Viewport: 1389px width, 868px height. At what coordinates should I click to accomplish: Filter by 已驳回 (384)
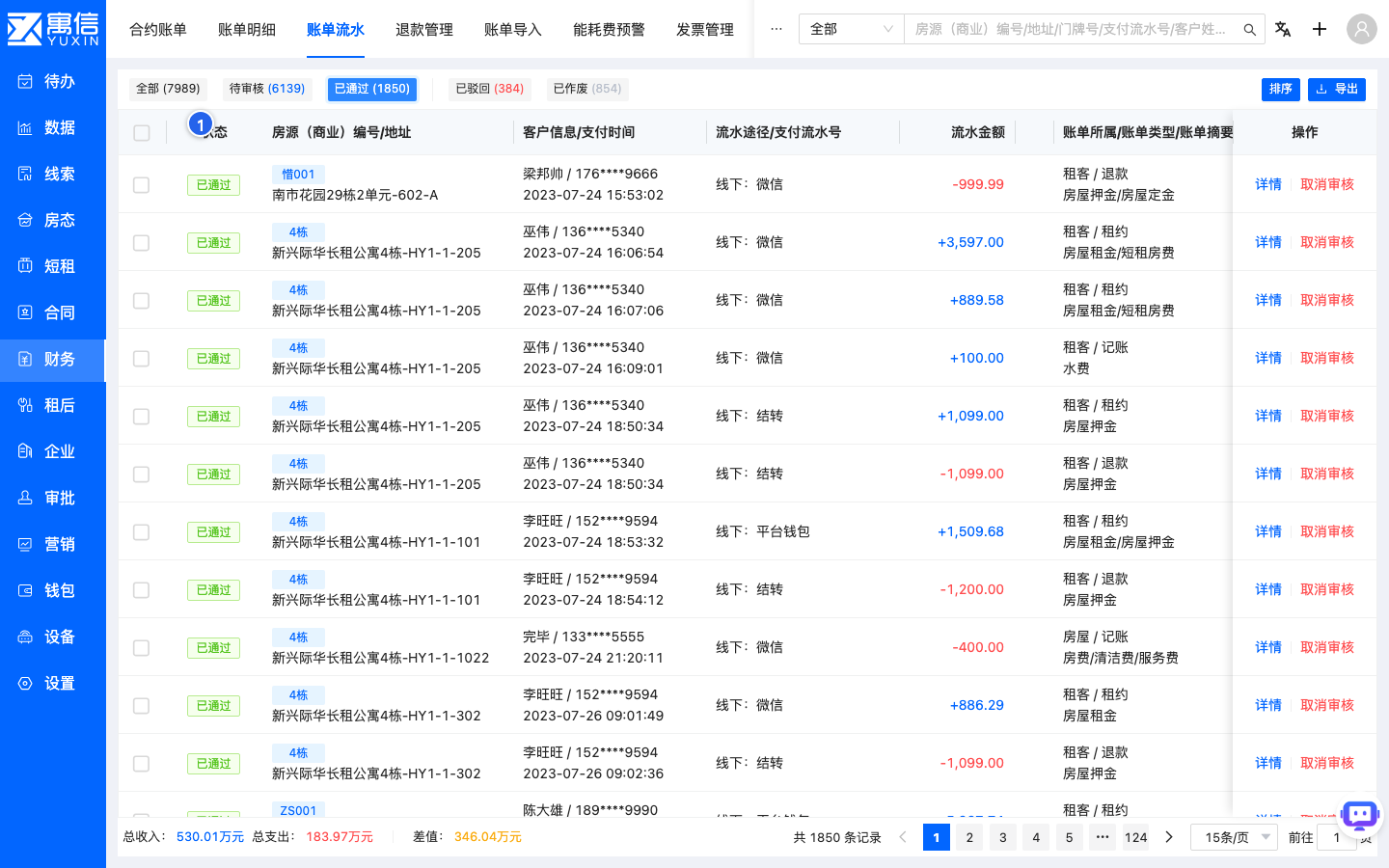click(x=490, y=89)
